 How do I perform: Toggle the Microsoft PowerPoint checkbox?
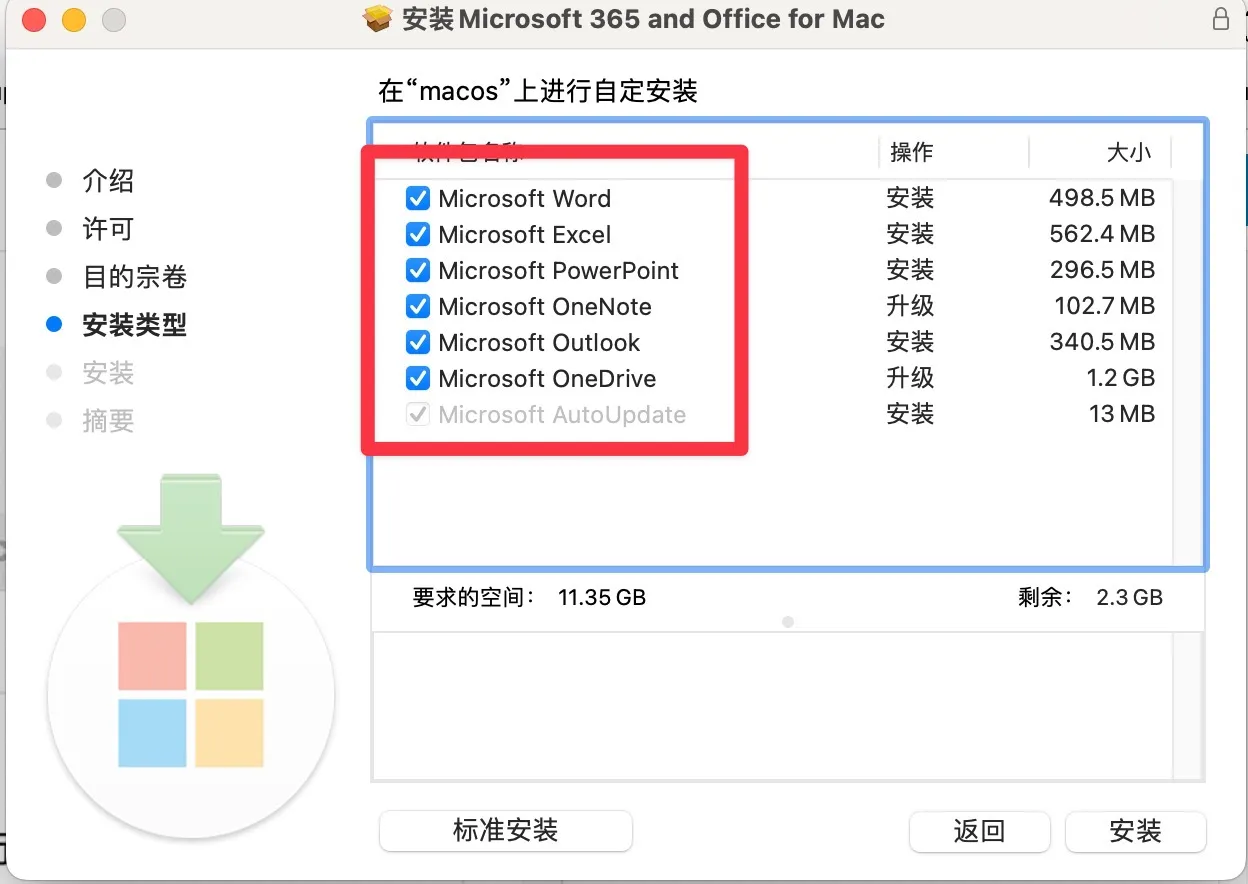418,270
